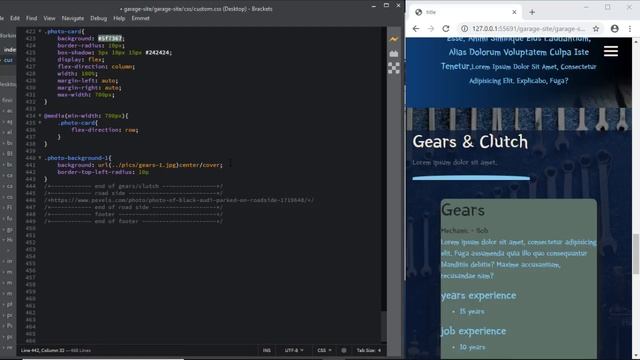Click the Mechanic - Bob line in card
This screenshot has width=640, height=360.
[x=464, y=231]
